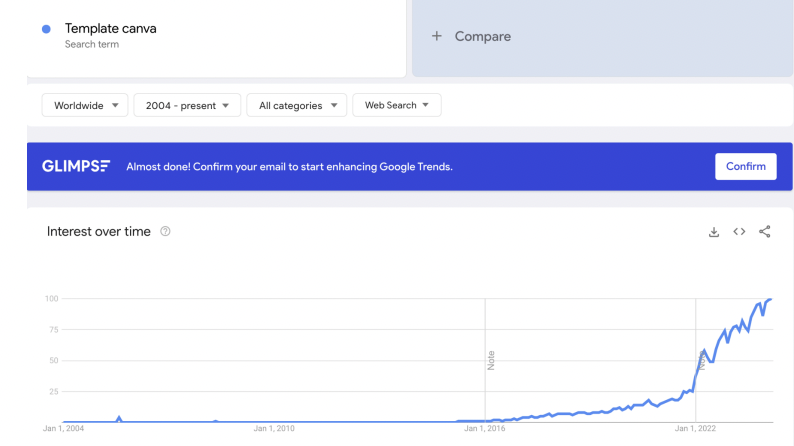This screenshot has width=794, height=446.
Task: Open the Web Search type dropdown
Action: (x=396, y=105)
